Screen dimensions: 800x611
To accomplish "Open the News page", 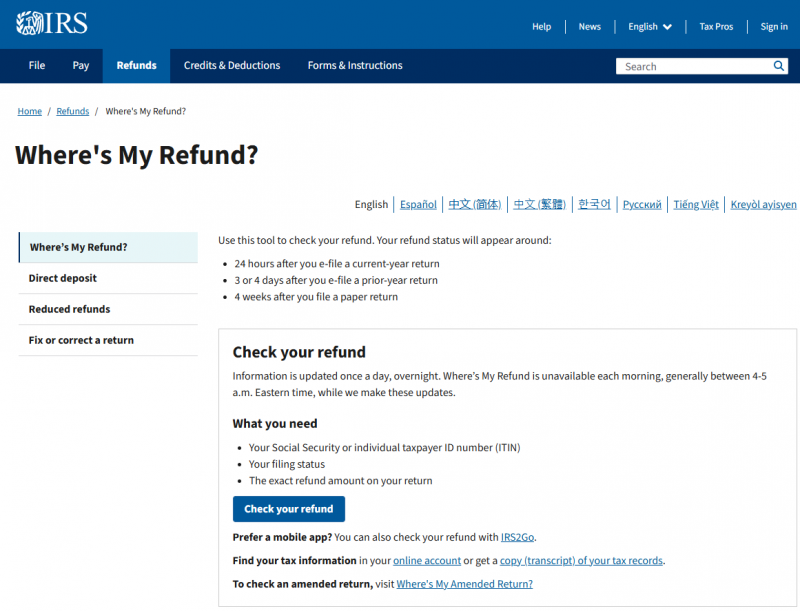I will point(589,27).
